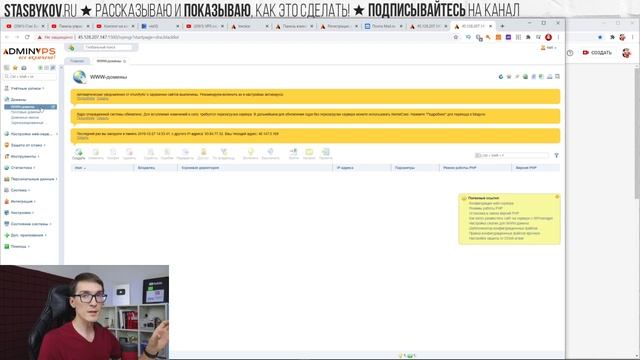Viewport: 640px width, 360px height.
Task: Close the Полезные ссылки panel
Action: click(x=557, y=197)
